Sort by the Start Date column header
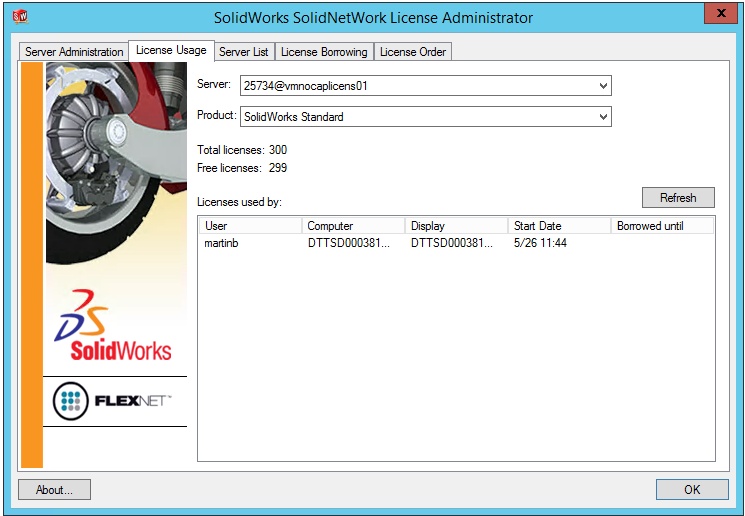Image resolution: width=745 pixels, height=516 pixels. [559, 226]
